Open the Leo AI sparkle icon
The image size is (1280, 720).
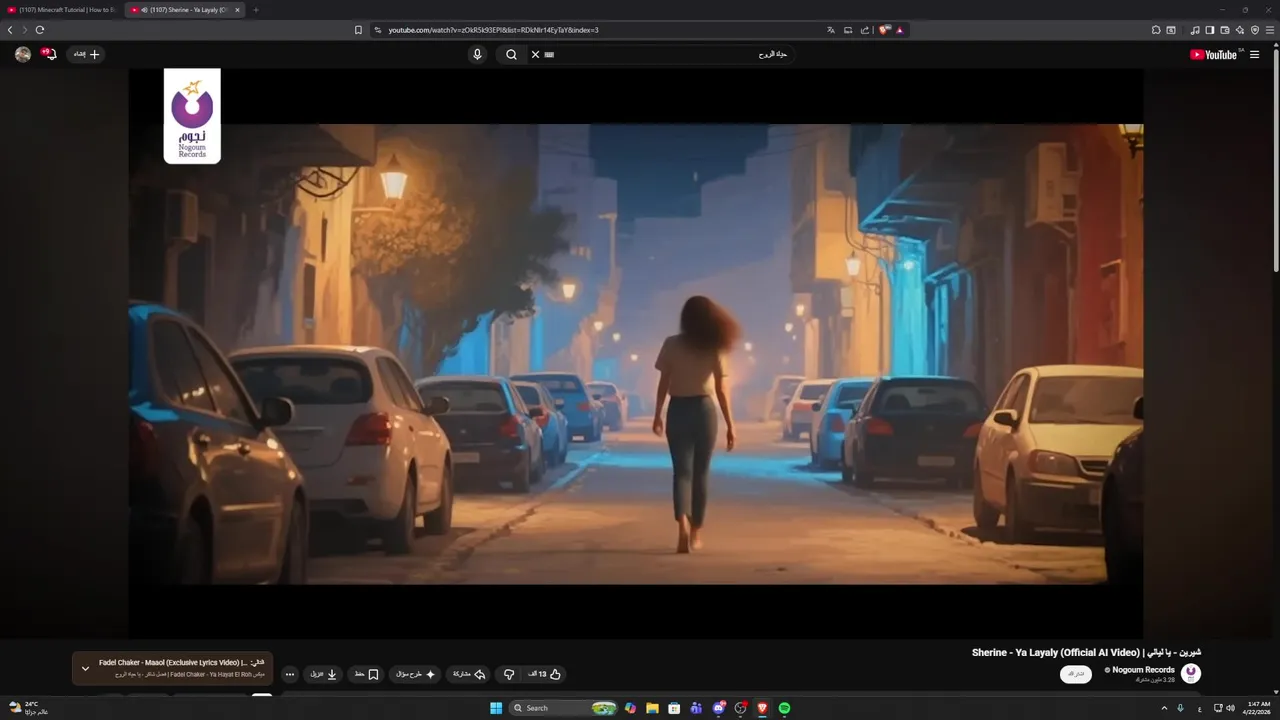tap(1240, 30)
